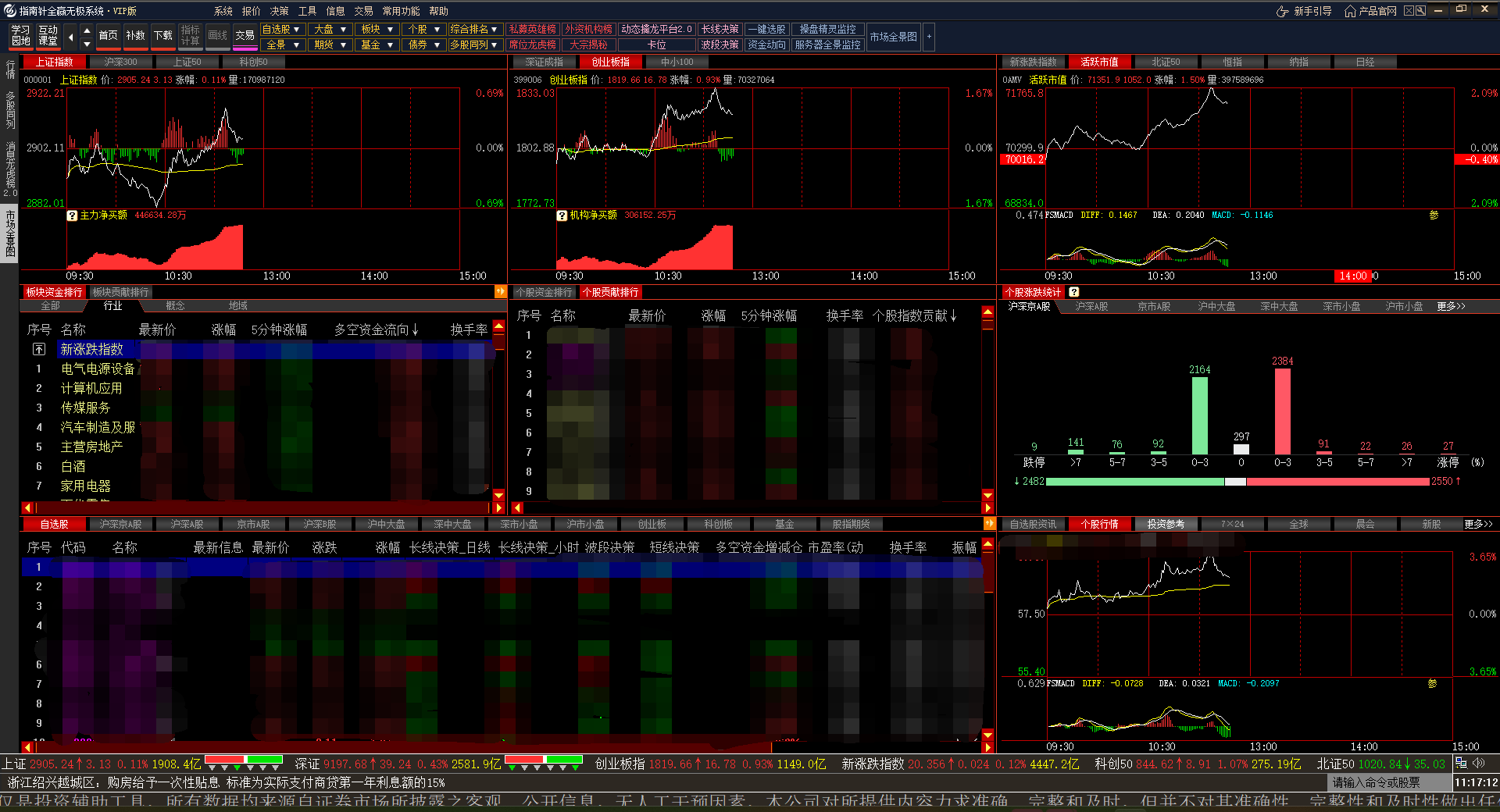Click the 私募英雄榜 button
The width and height of the screenshot is (1500, 812).
(x=532, y=29)
